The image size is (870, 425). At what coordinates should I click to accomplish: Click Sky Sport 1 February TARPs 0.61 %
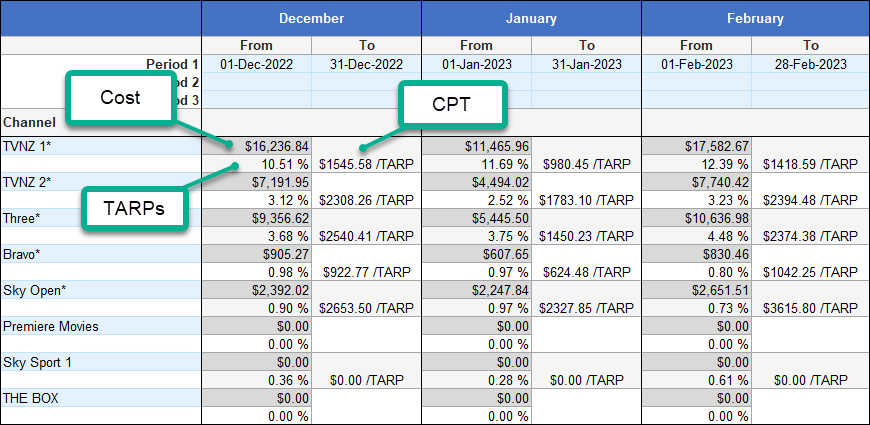[696, 380]
